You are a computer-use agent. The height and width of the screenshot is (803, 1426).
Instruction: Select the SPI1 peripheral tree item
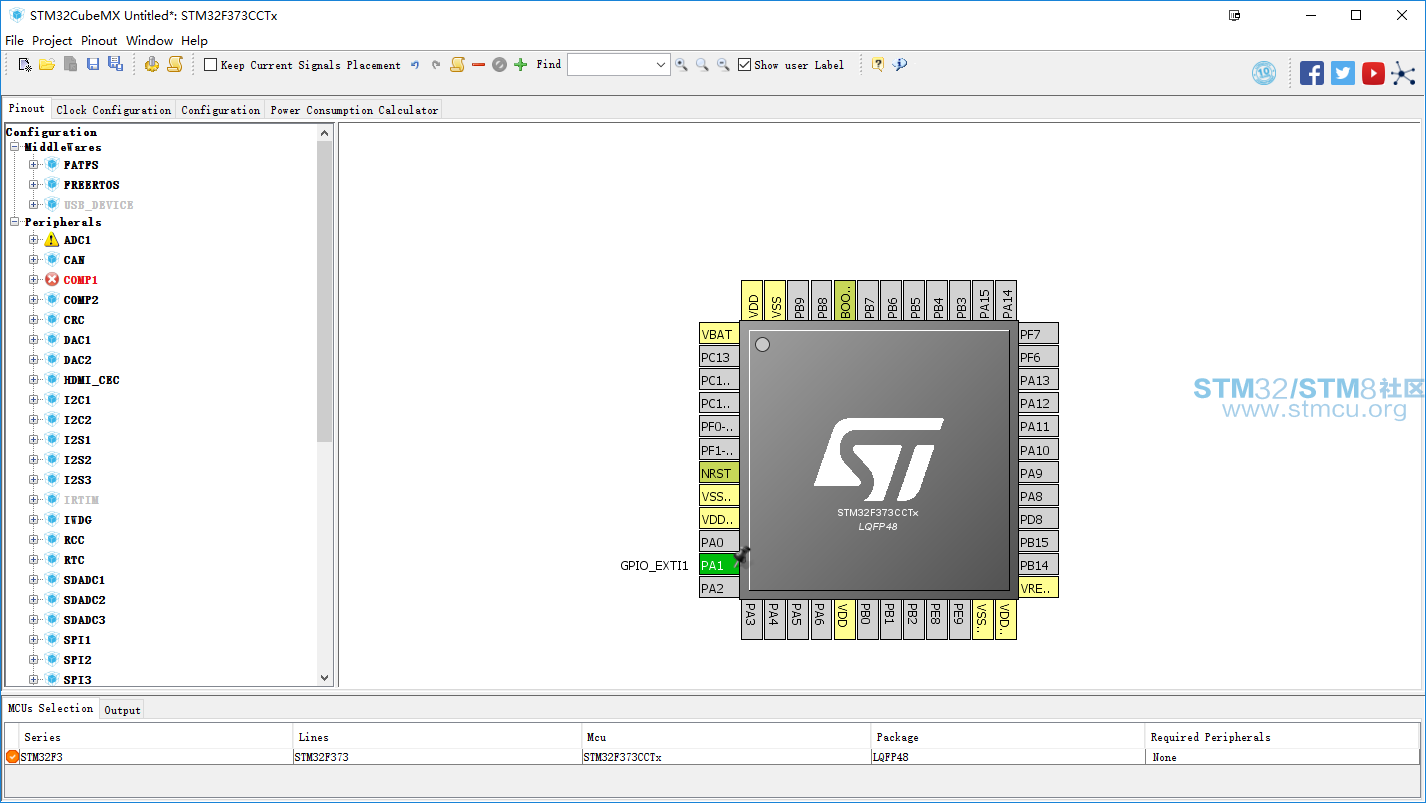[x=77, y=640]
